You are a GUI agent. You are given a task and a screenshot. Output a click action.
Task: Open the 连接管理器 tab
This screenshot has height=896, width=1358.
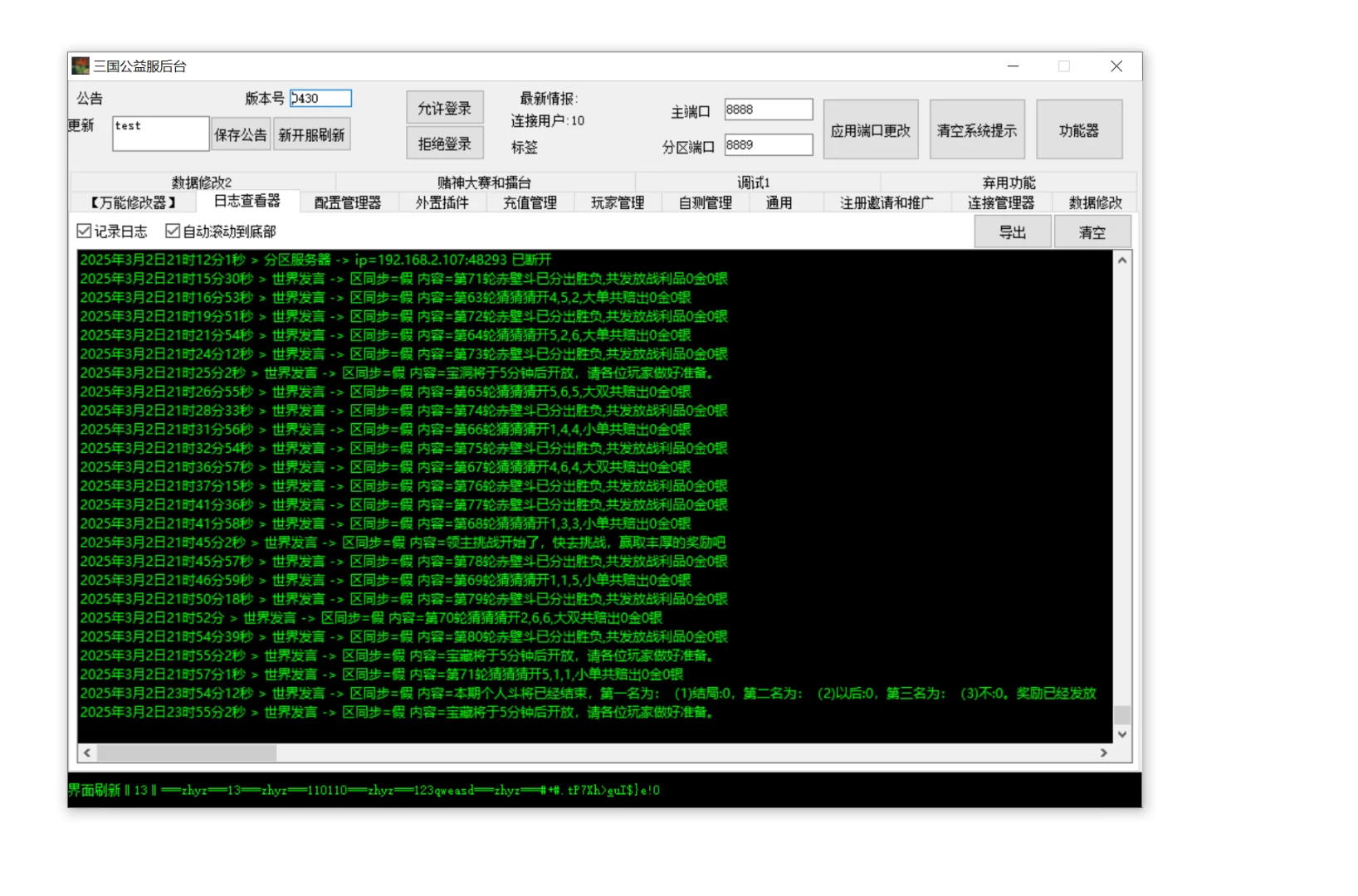pyautogui.click(x=1001, y=202)
